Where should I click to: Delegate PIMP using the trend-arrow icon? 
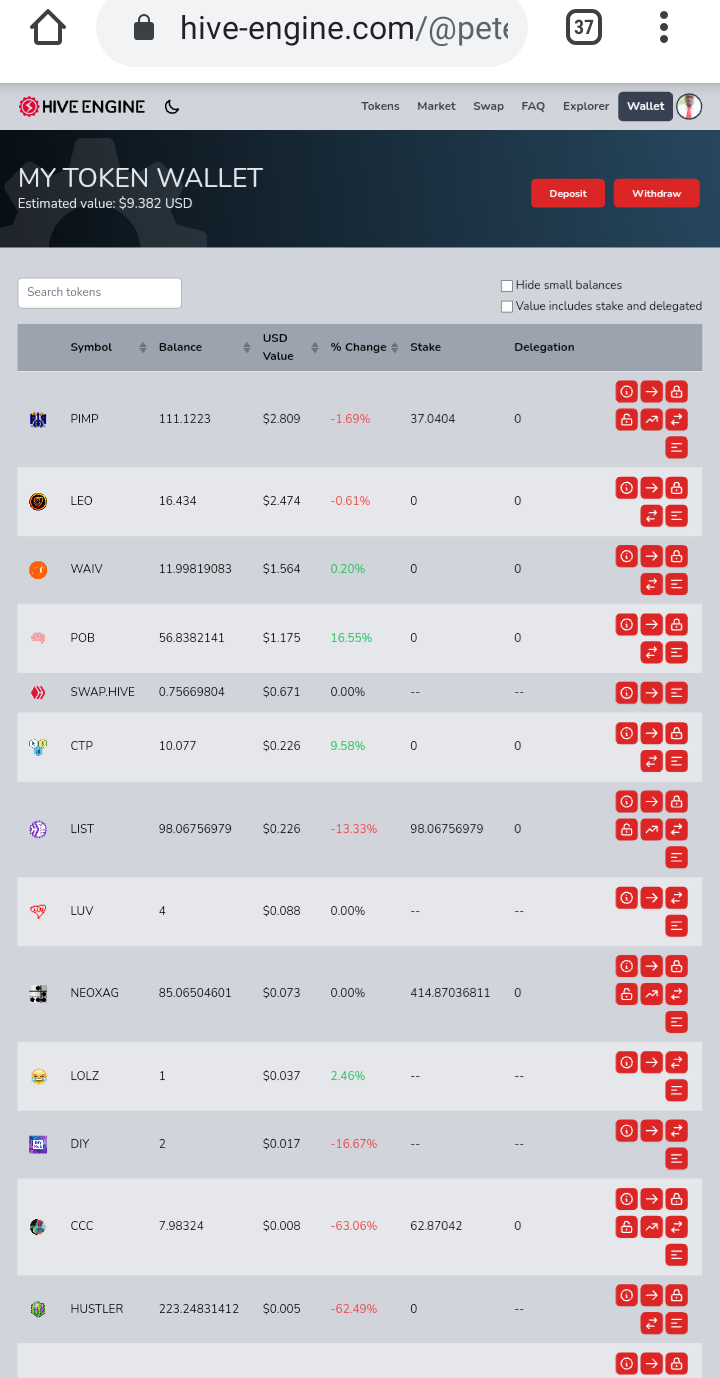tap(651, 419)
